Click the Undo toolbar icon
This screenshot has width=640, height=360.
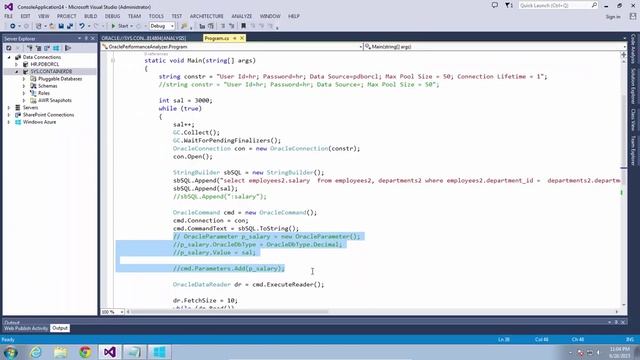click(82, 26)
